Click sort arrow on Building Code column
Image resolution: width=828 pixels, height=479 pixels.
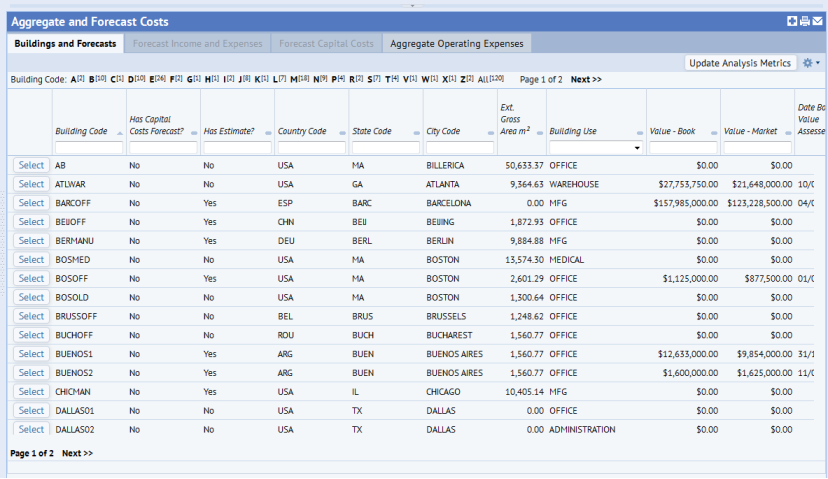click(x=120, y=132)
